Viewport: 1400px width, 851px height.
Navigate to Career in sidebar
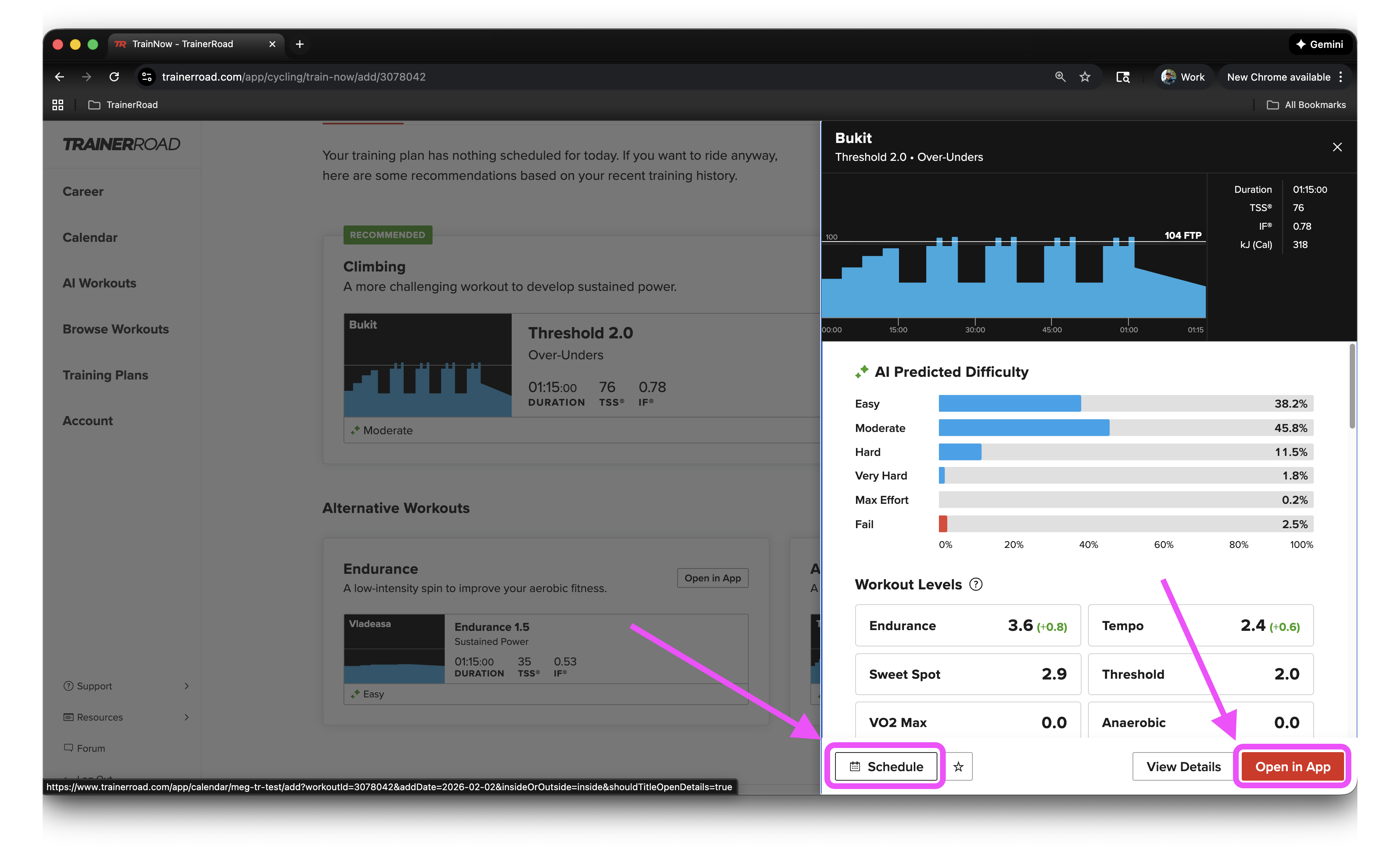[83, 191]
